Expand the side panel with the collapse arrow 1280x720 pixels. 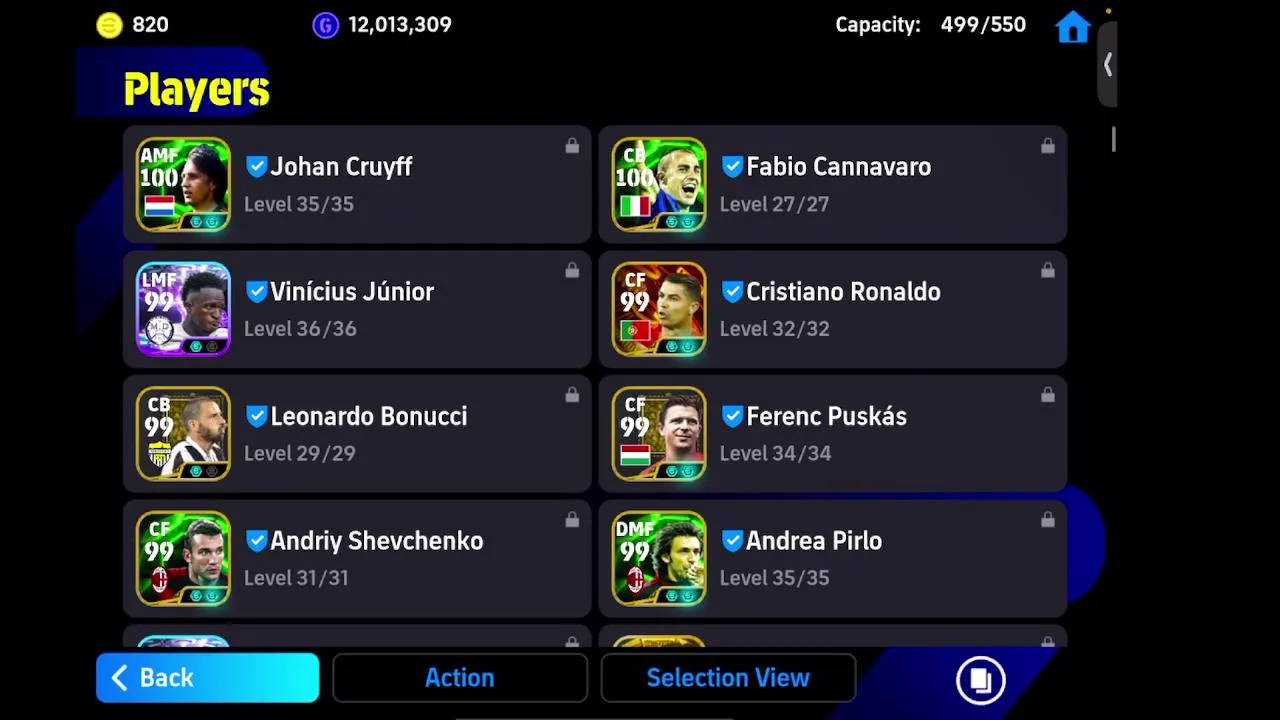click(x=1107, y=65)
